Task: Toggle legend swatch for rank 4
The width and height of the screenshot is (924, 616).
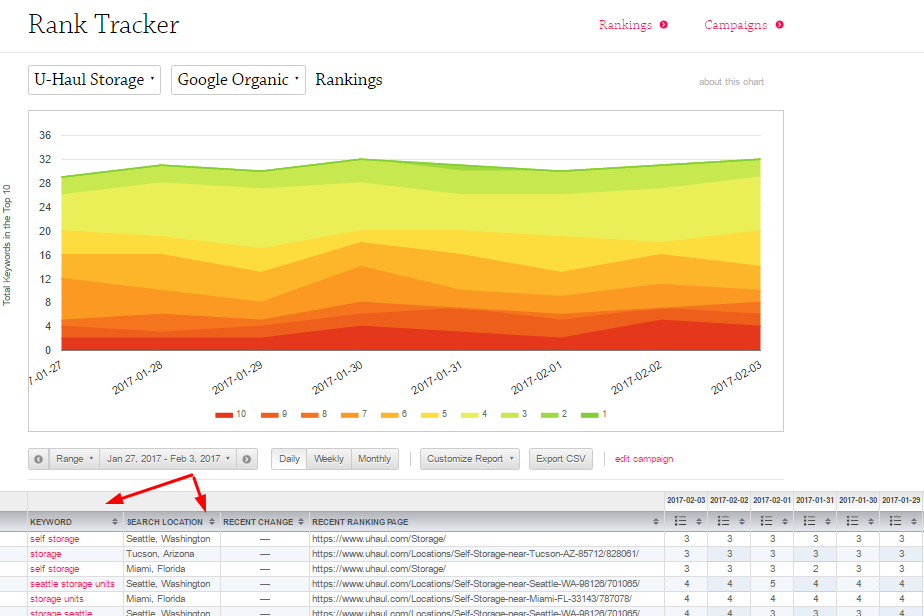Action: (x=470, y=415)
